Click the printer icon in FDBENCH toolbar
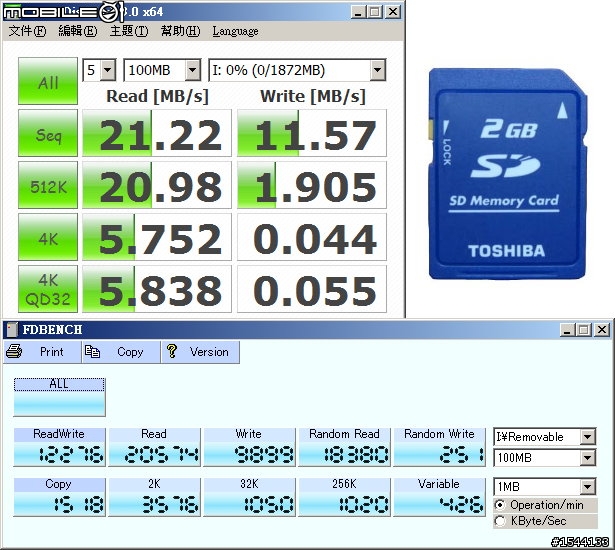The image size is (615, 550). 14,351
